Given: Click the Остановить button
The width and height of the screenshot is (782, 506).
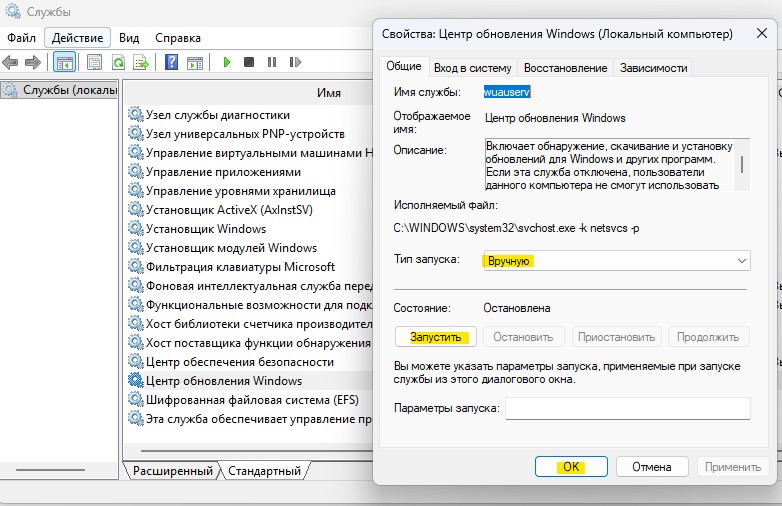Looking at the screenshot, I should (x=523, y=337).
